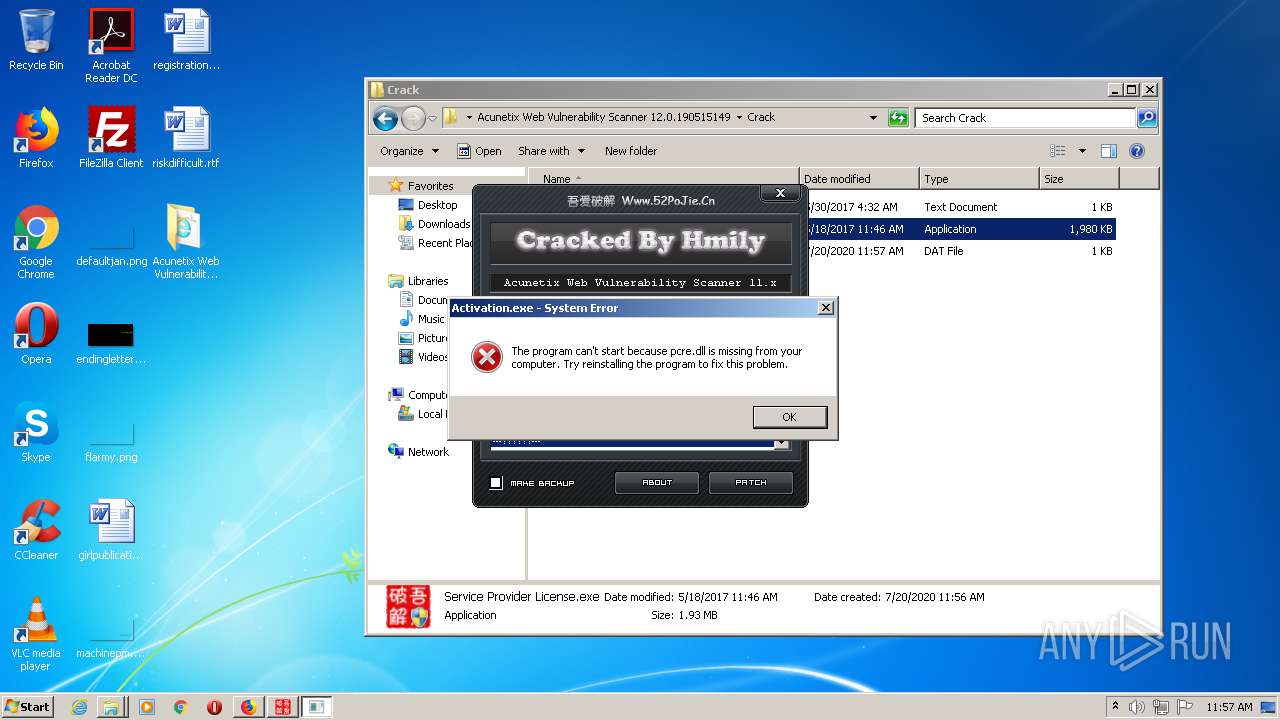Click the search magnifier icon
Viewport: 1280px width, 720px height.
point(1147,117)
